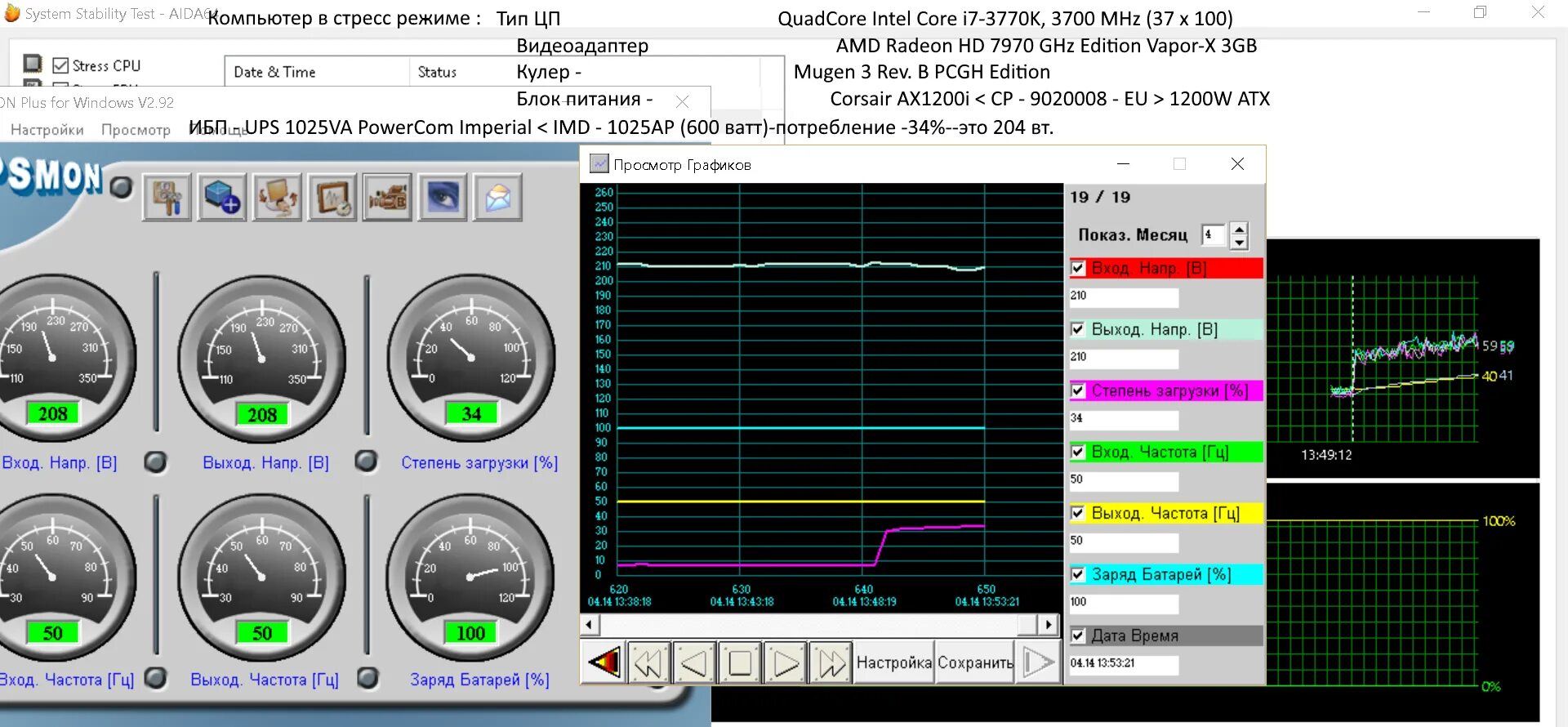Toggle the Stress CPU checkbox
This screenshot has width=1568, height=727.
tap(60, 65)
